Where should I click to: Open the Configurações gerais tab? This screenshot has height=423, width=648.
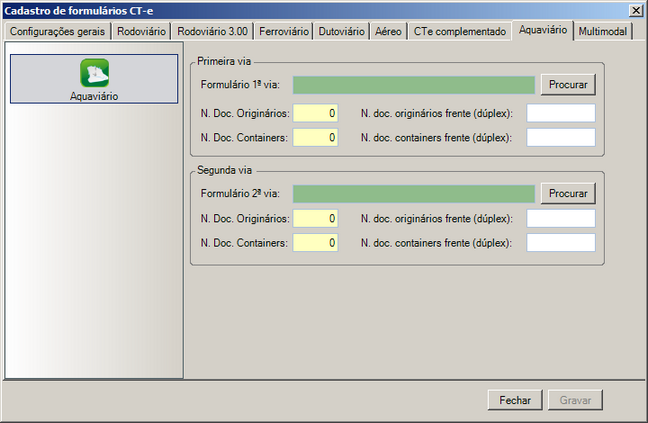(x=57, y=31)
